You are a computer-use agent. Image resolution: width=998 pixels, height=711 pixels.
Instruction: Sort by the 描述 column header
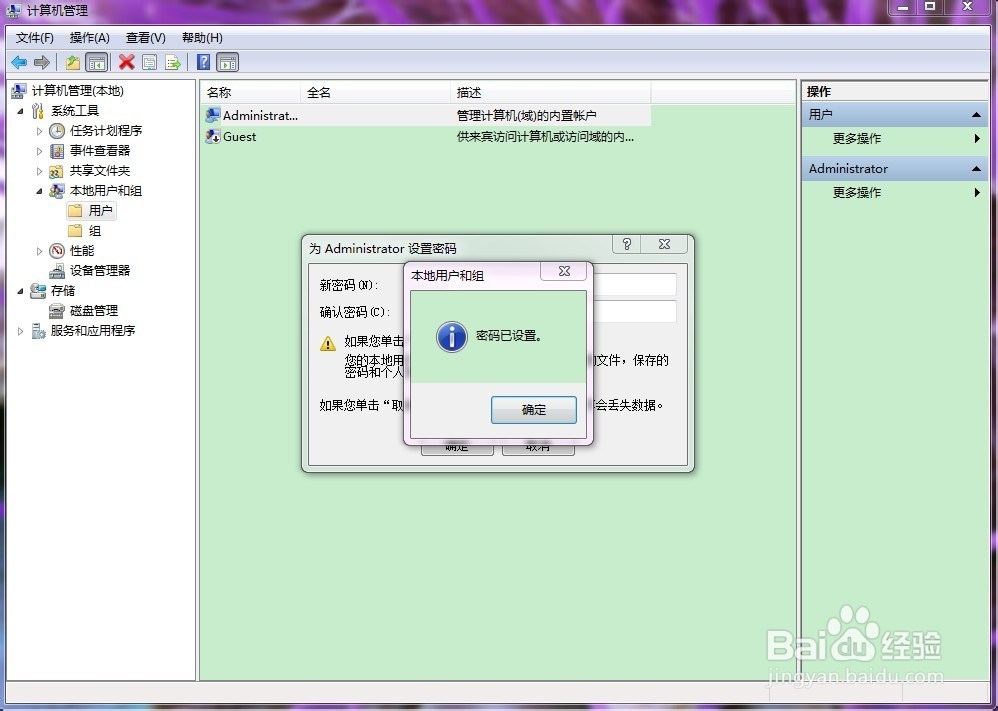550,92
